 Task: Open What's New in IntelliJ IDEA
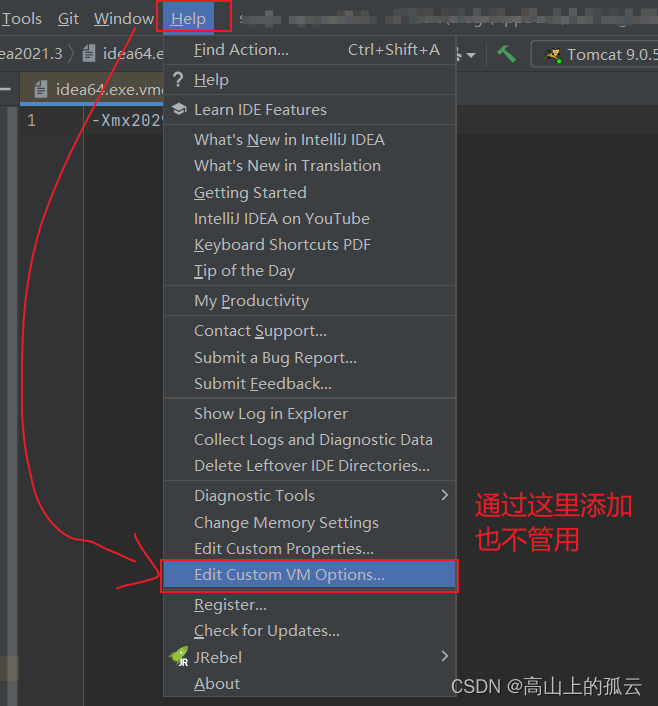309,140
